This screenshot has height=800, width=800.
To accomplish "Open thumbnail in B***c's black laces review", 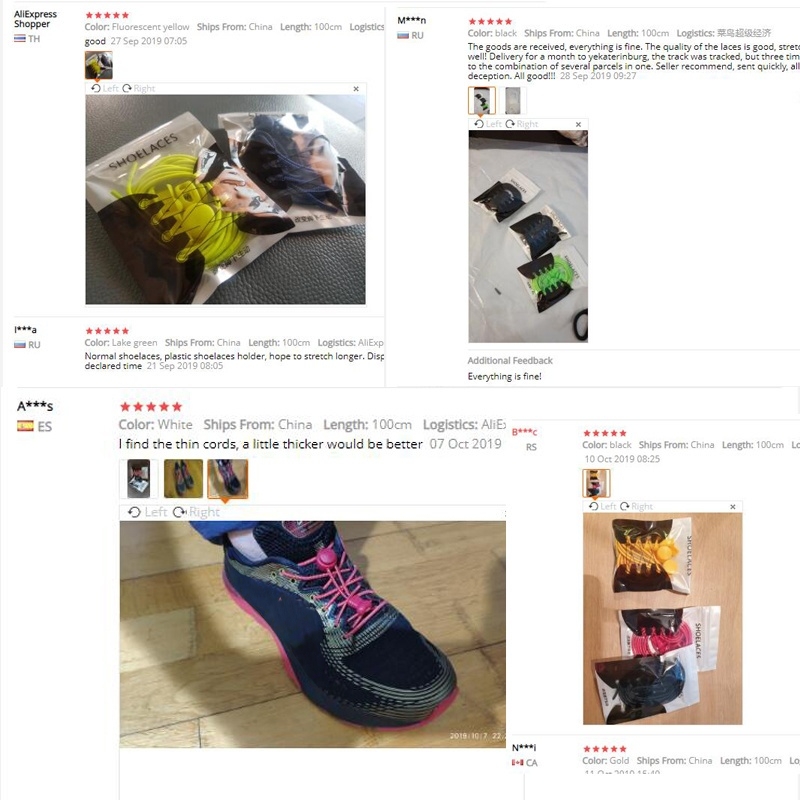I will click(x=596, y=483).
